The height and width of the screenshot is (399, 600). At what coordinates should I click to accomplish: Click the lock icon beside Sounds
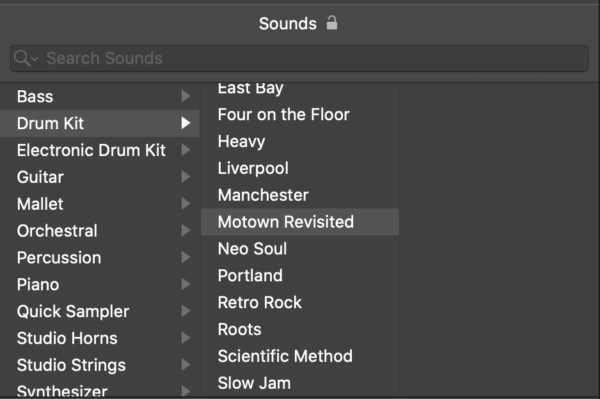pos(332,23)
